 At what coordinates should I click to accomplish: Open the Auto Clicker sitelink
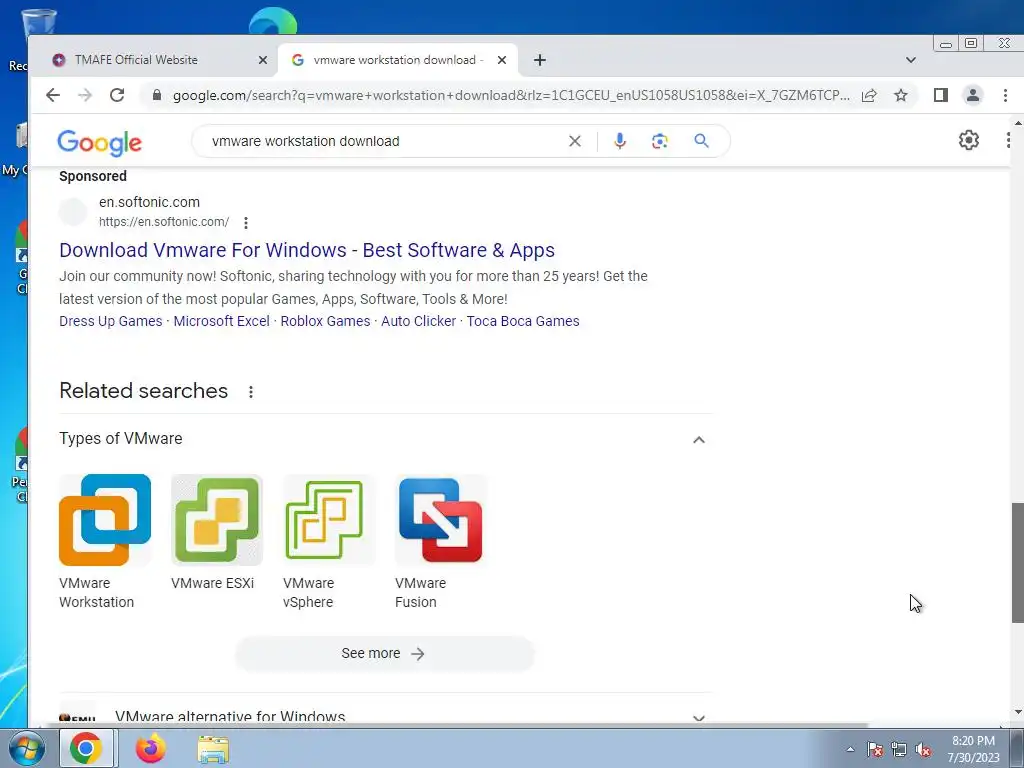[419, 321]
